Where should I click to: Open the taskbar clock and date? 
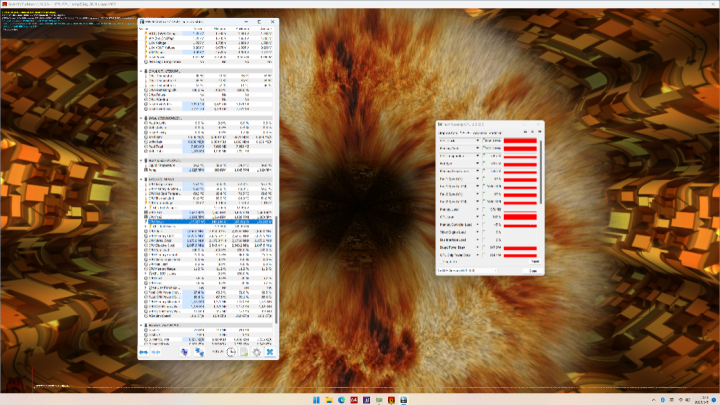[x=703, y=400]
